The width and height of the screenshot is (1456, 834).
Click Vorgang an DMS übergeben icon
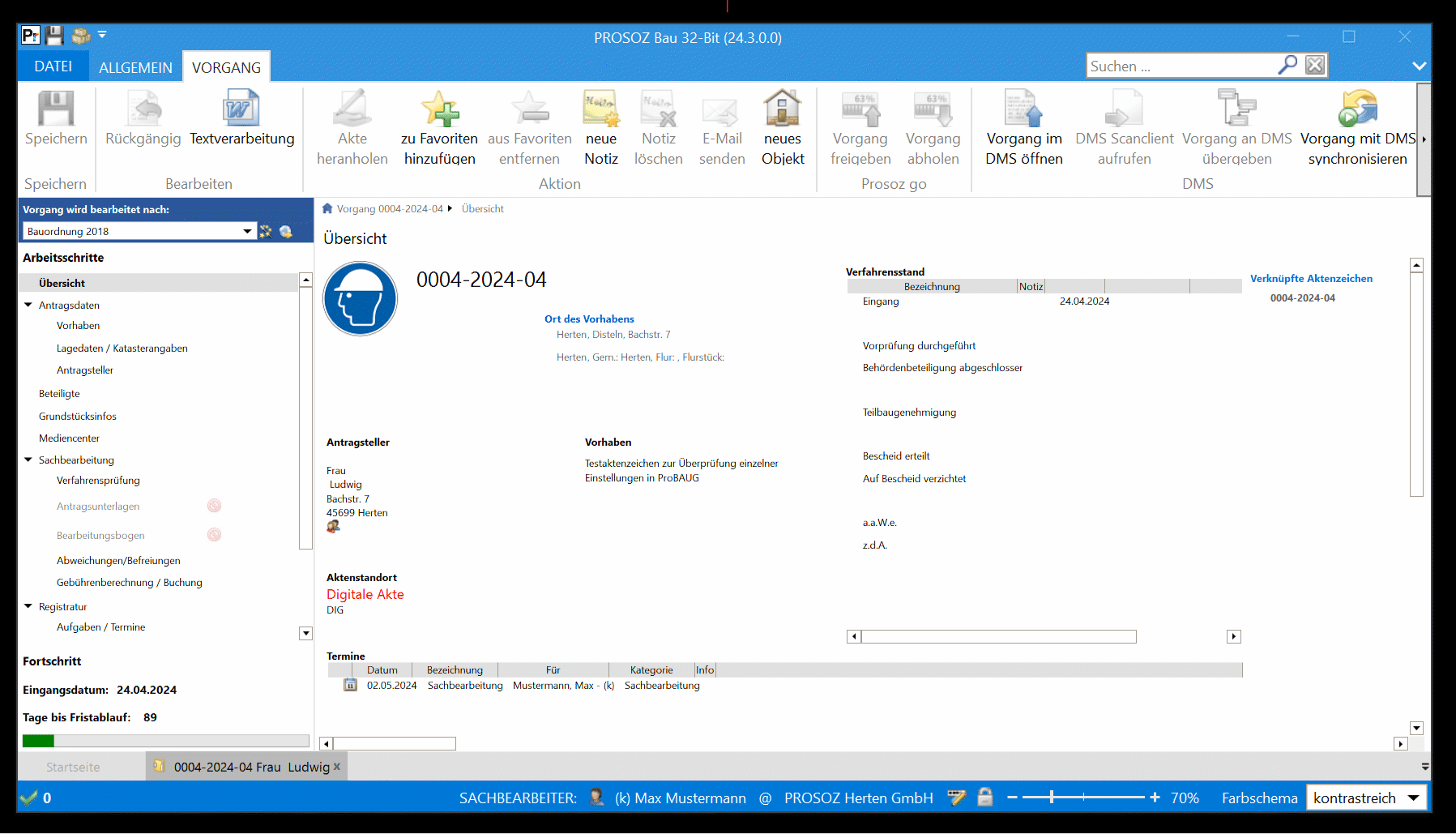click(1236, 108)
